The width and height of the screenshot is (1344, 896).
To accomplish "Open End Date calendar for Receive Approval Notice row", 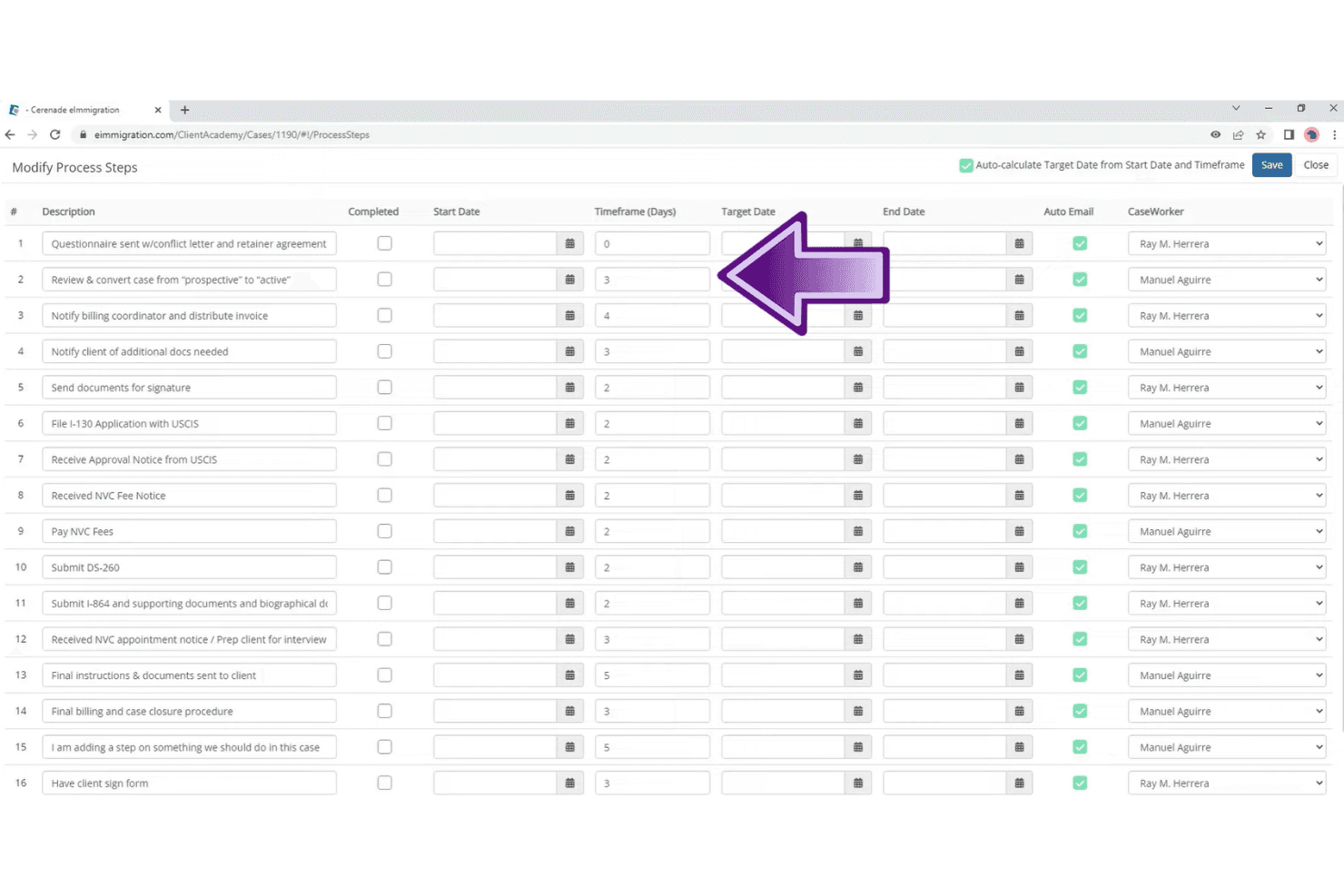I will [x=1019, y=459].
